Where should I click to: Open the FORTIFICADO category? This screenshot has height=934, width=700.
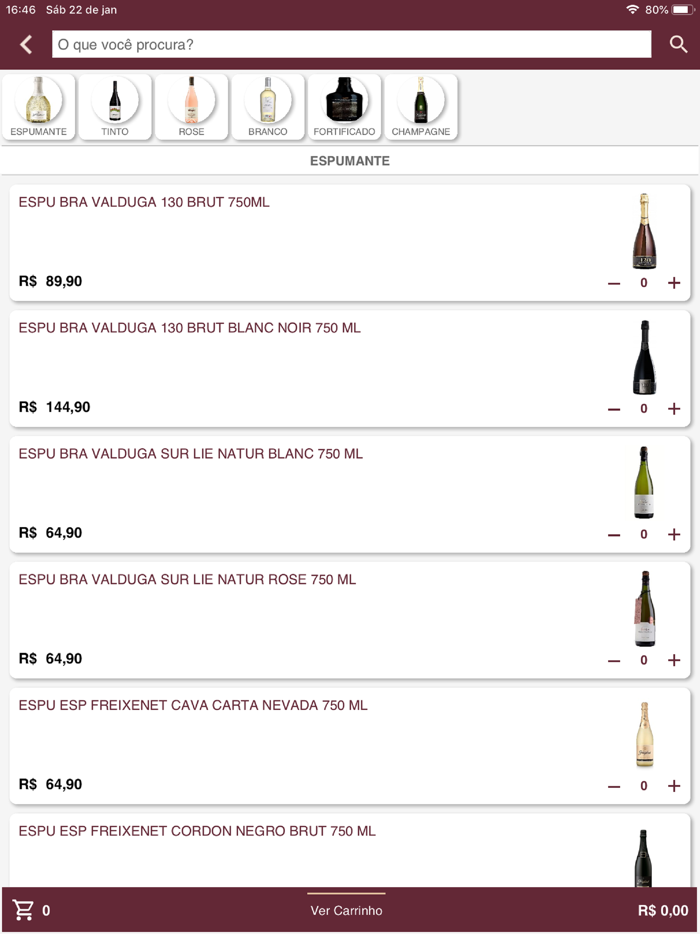pyautogui.click(x=344, y=106)
